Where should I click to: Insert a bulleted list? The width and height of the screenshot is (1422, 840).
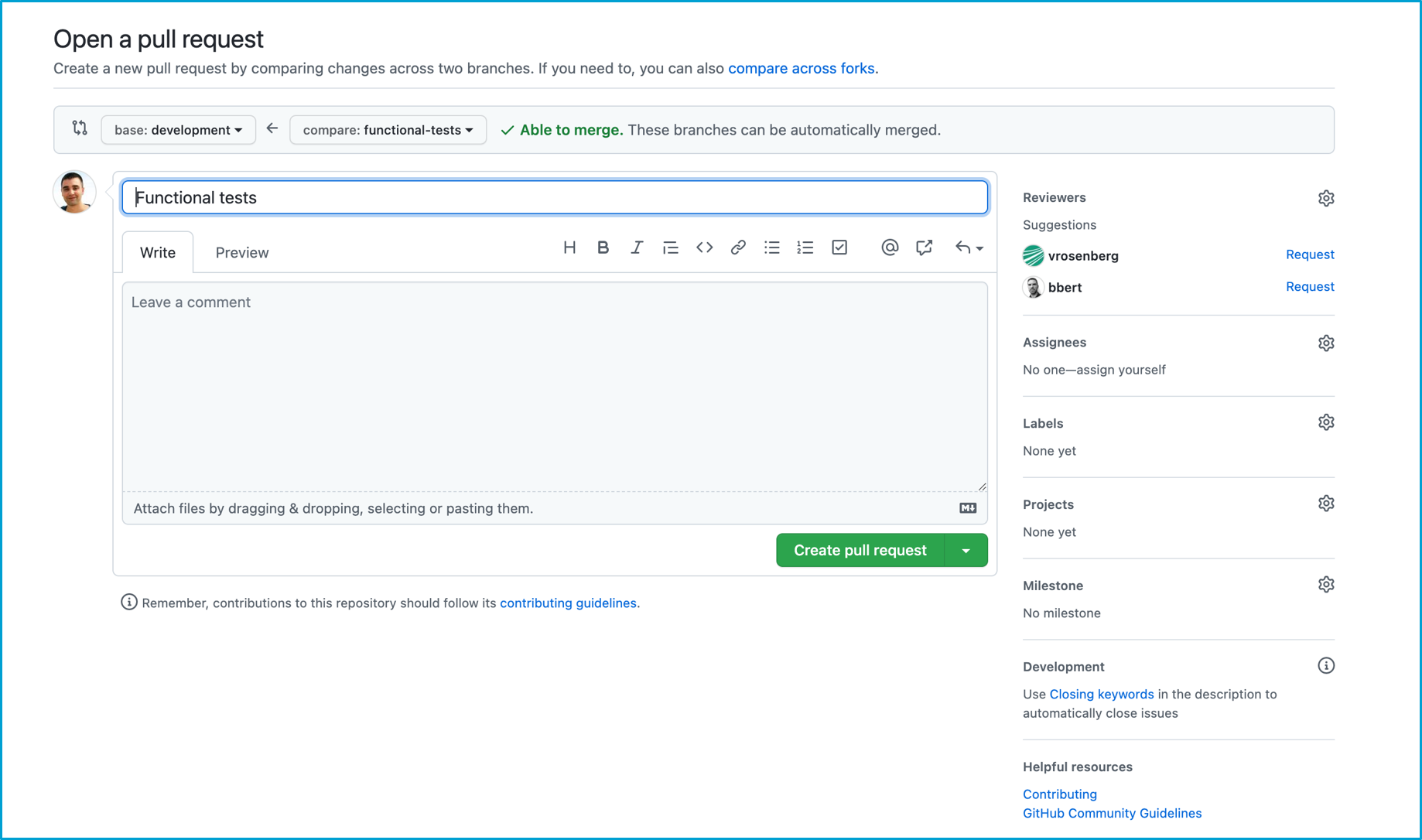[x=771, y=248]
